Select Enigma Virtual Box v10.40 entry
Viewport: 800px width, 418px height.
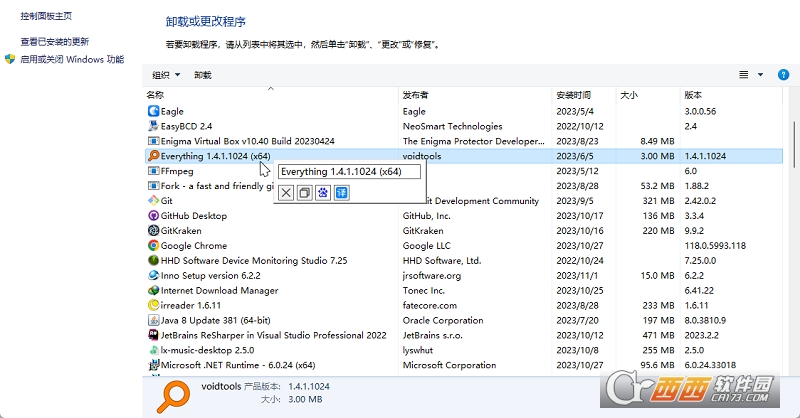coord(247,141)
